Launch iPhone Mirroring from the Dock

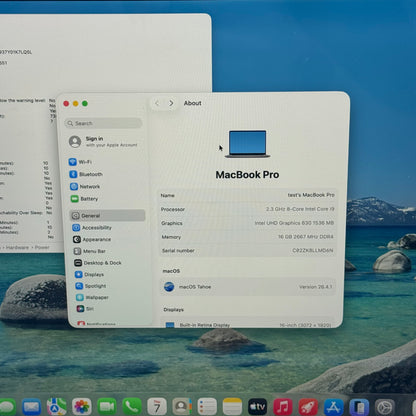(359, 407)
